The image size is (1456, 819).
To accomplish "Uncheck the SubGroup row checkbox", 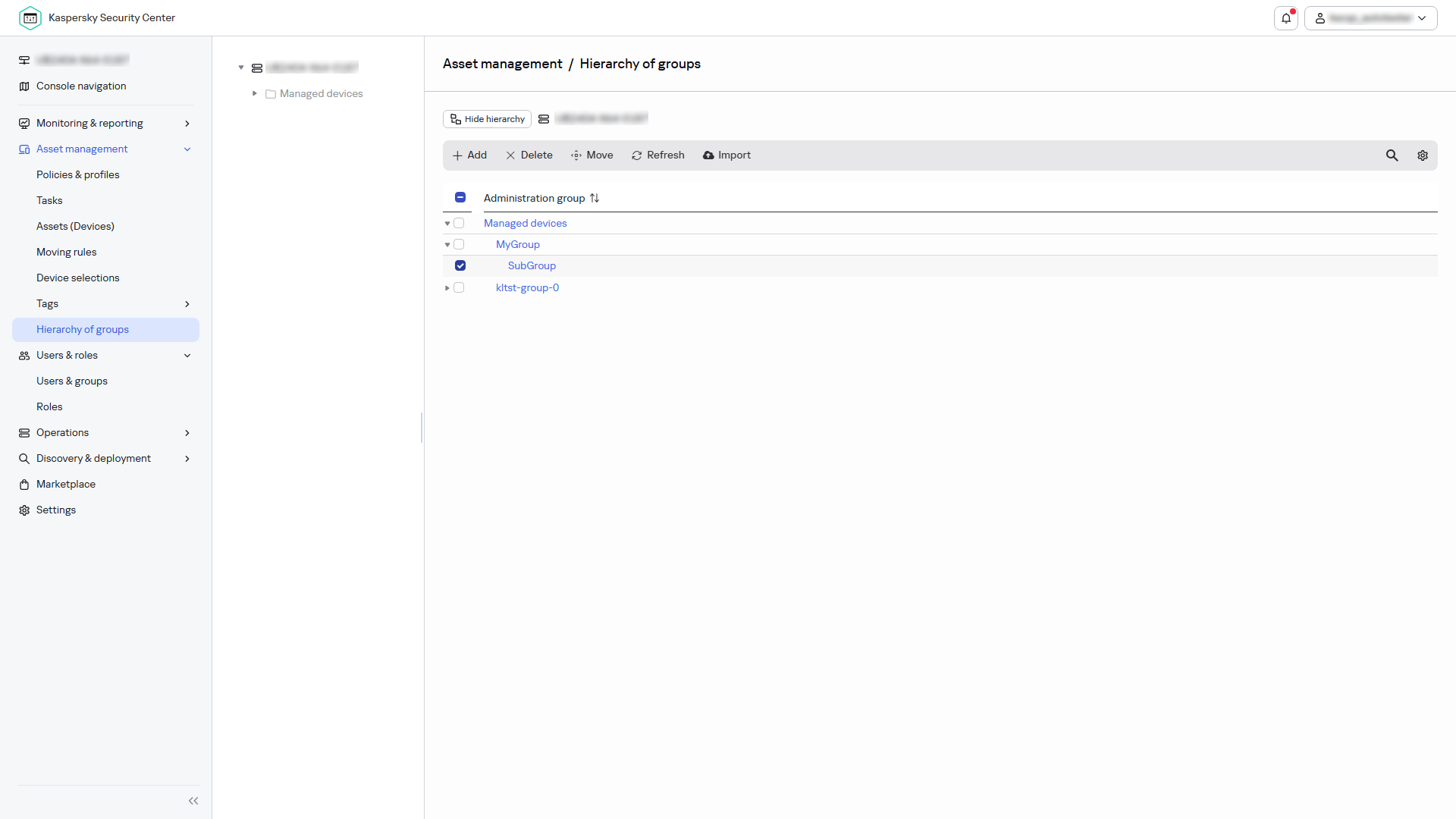I will click(x=460, y=265).
